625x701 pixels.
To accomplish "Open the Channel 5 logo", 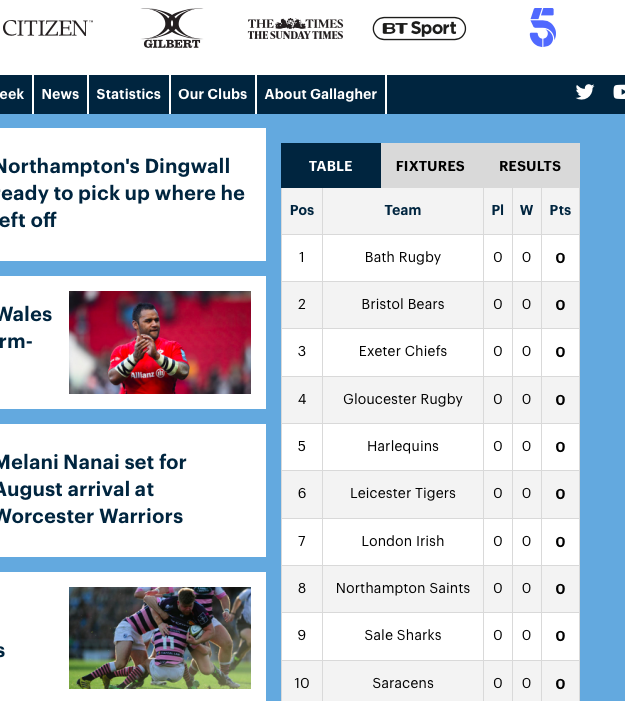I will (542, 27).
